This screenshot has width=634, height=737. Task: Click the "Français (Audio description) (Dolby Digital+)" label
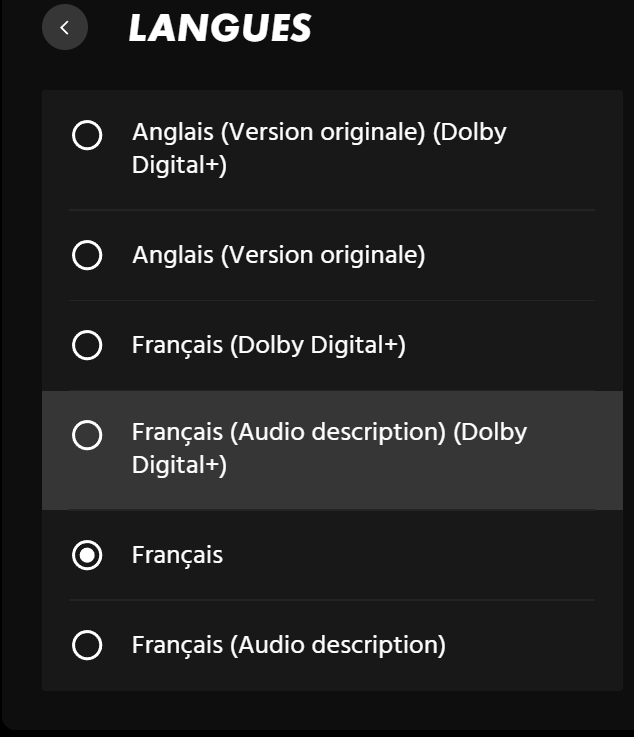(x=328, y=448)
